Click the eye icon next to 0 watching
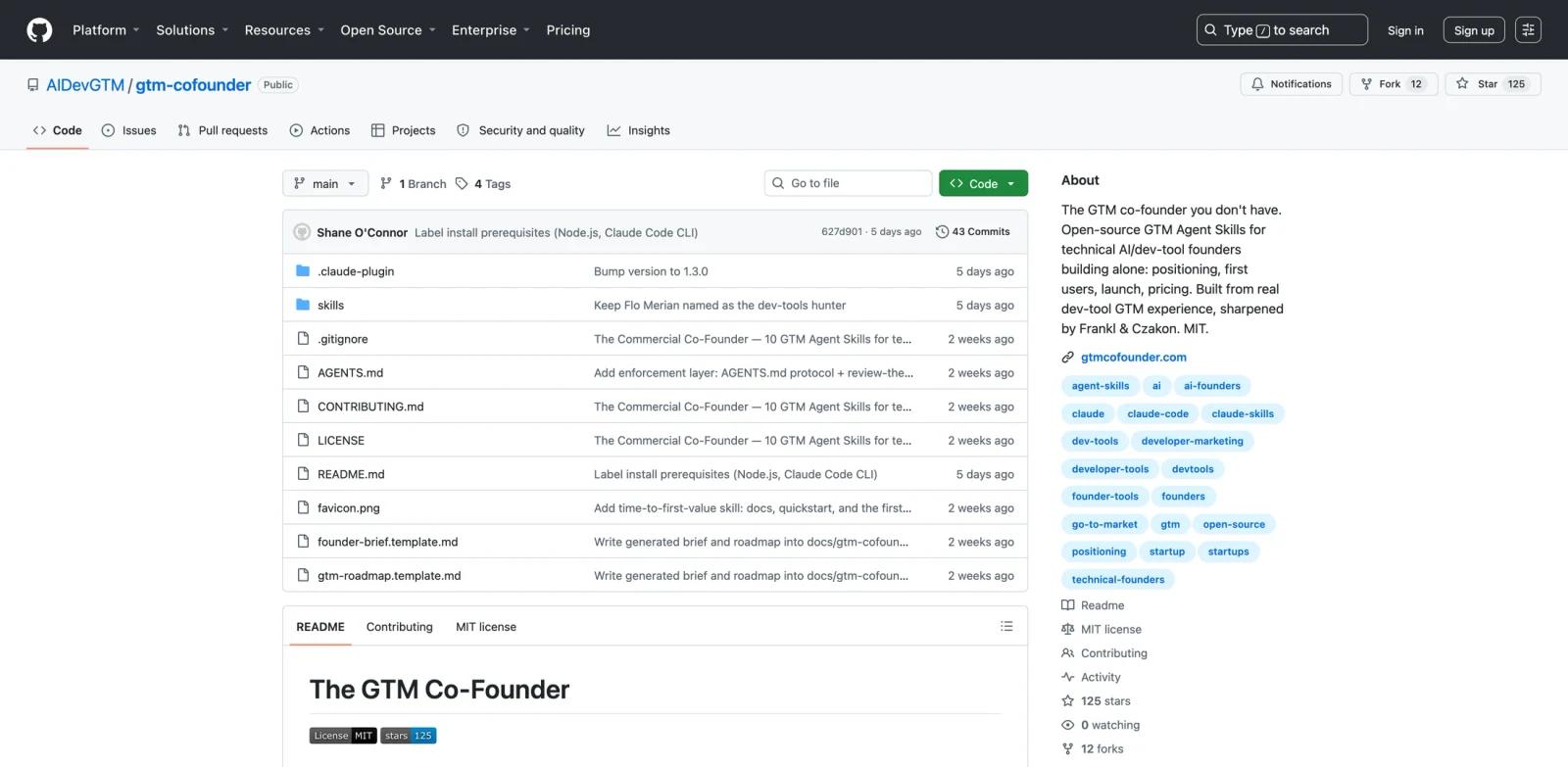Screen dimensions: 1568x767 tap(1068, 725)
